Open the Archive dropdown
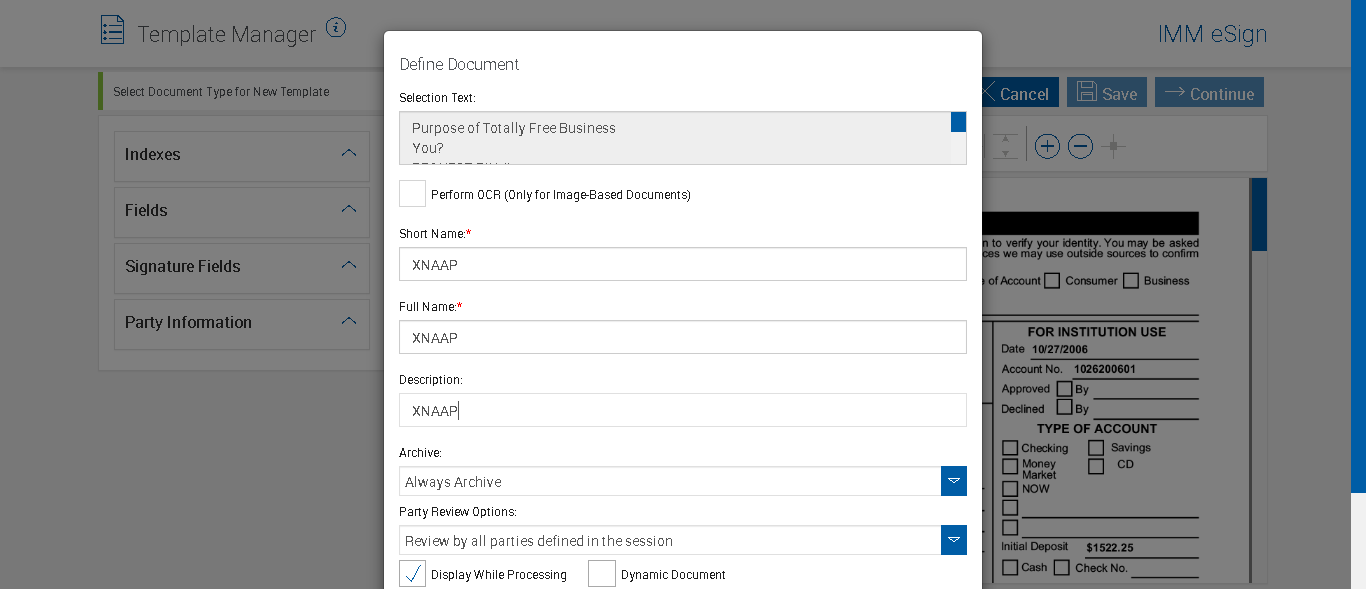This screenshot has width=1366, height=589. [x=954, y=481]
